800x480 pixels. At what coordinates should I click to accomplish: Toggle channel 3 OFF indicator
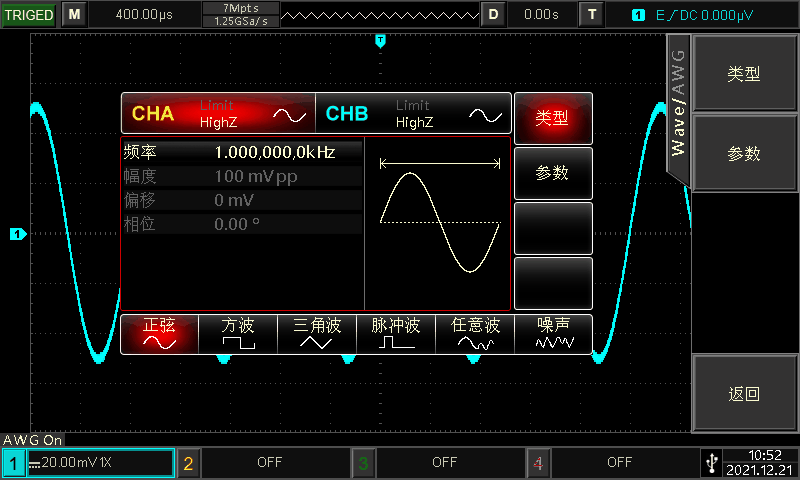click(x=443, y=462)
